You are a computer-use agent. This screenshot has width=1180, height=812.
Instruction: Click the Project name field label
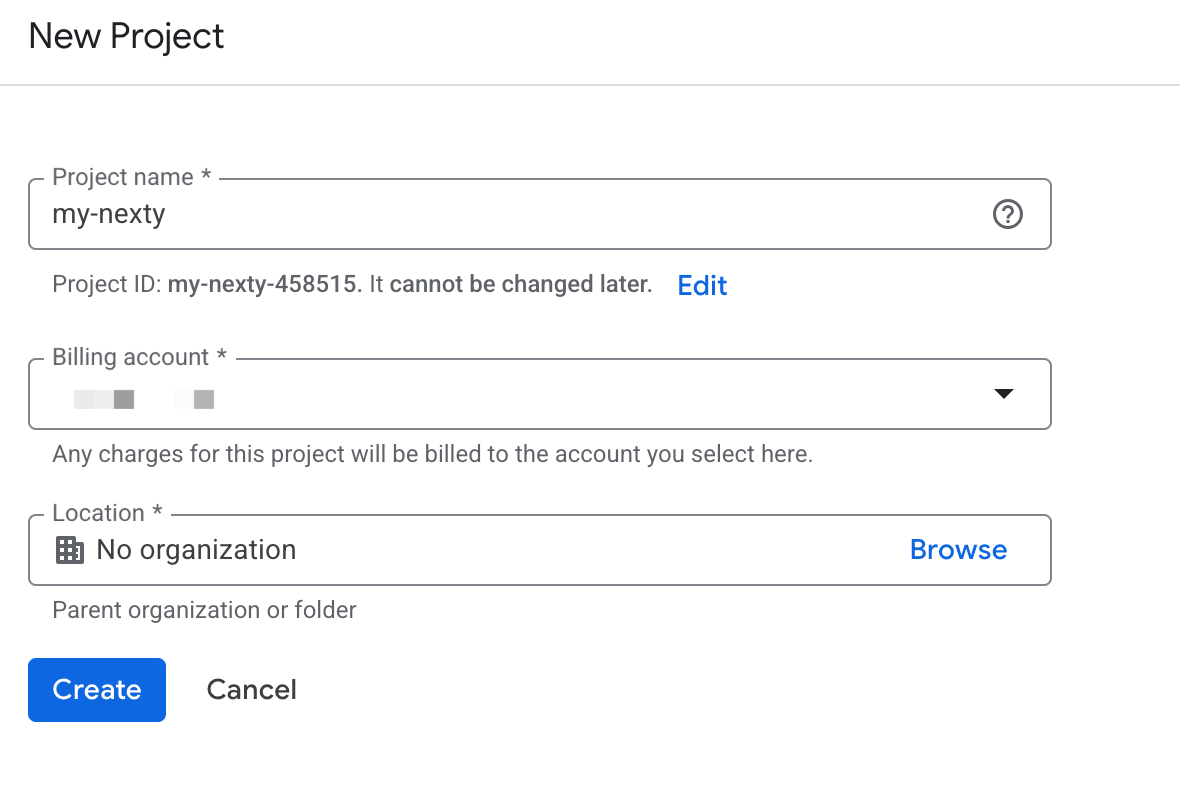tap(131, 177)
